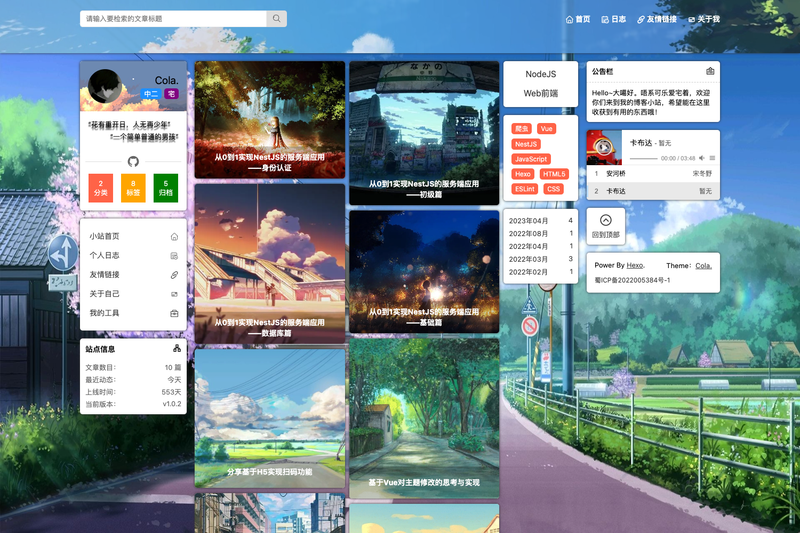Open 个人日志 in sidebar menu

pyautogui.click(x=133, y=256)
